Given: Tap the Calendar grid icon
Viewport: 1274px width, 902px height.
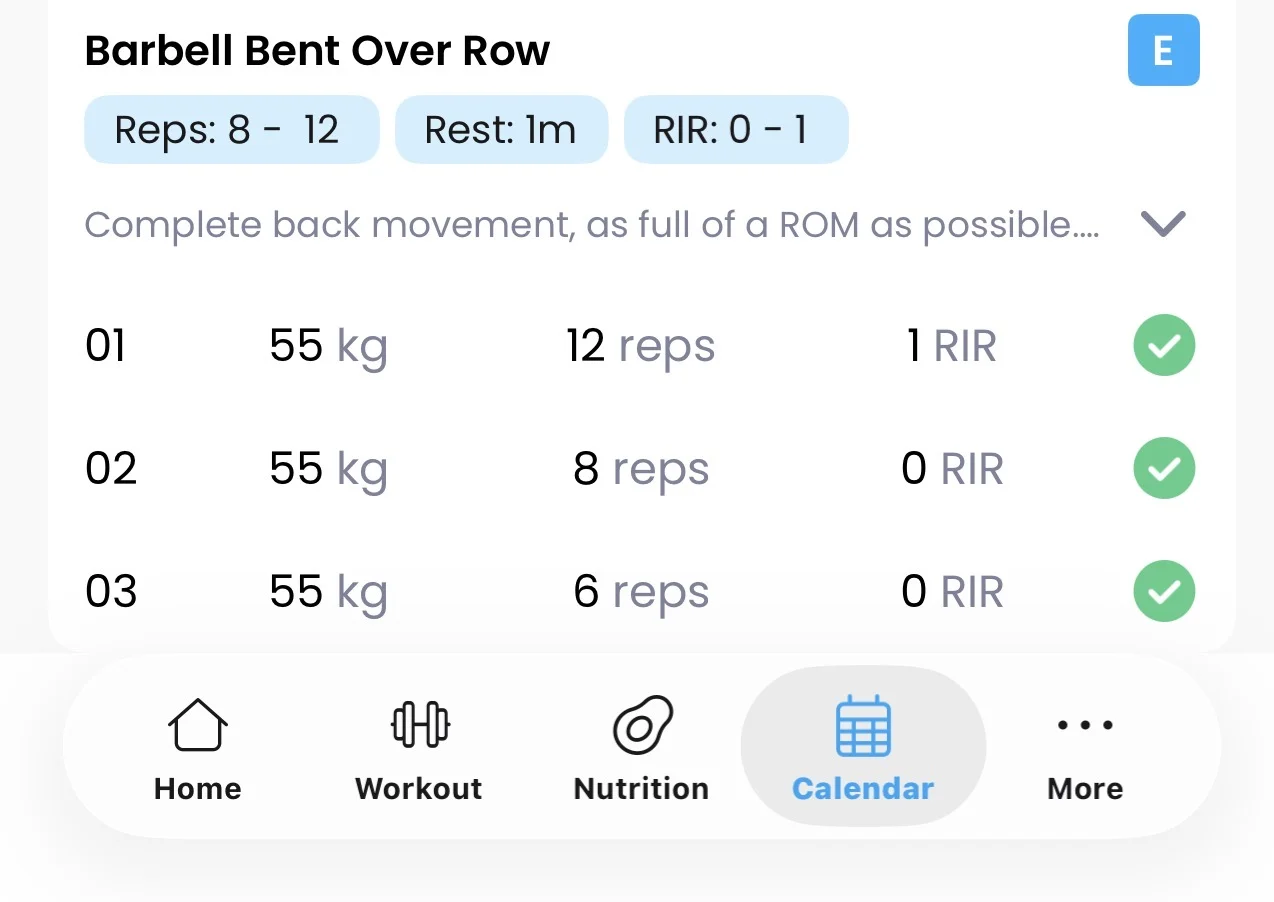Looking at the screenshot, I should click(863, 726).
